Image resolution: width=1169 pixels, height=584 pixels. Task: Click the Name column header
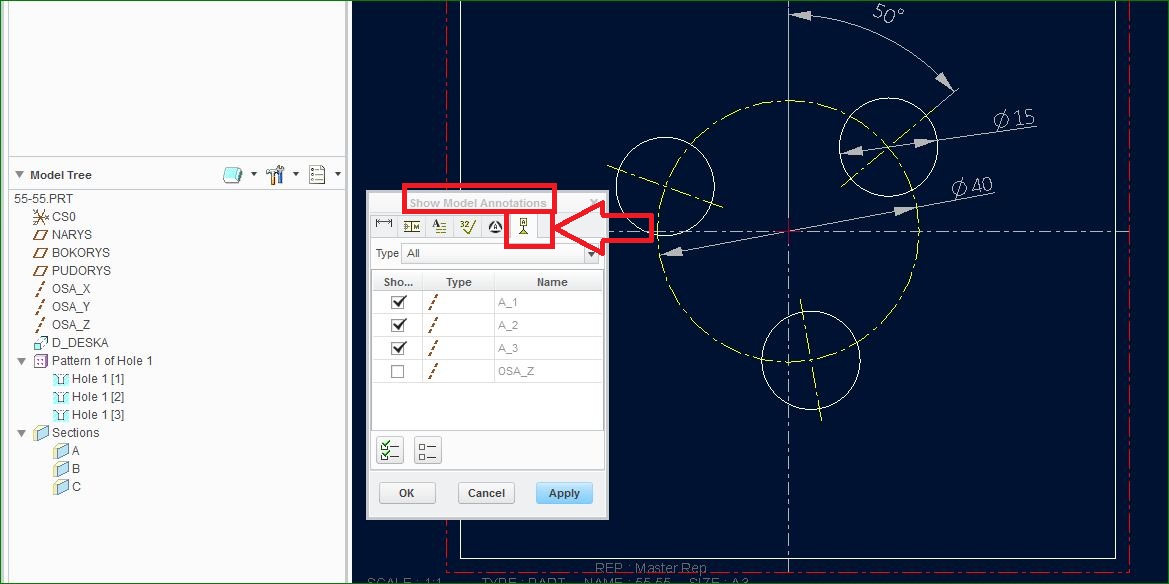point(552,282)
